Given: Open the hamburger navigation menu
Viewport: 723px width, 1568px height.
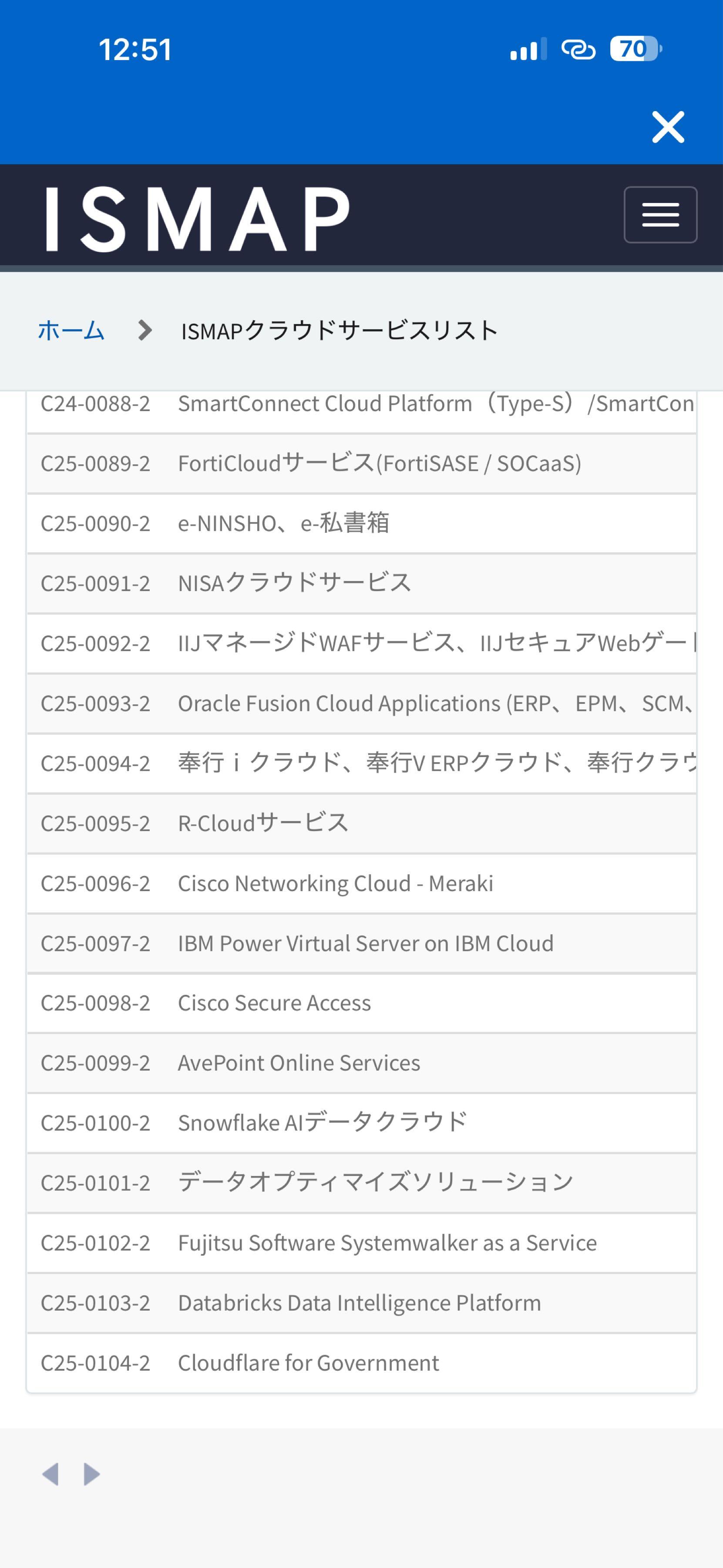Looking at the screenshot, I should (x=660, y=215).
